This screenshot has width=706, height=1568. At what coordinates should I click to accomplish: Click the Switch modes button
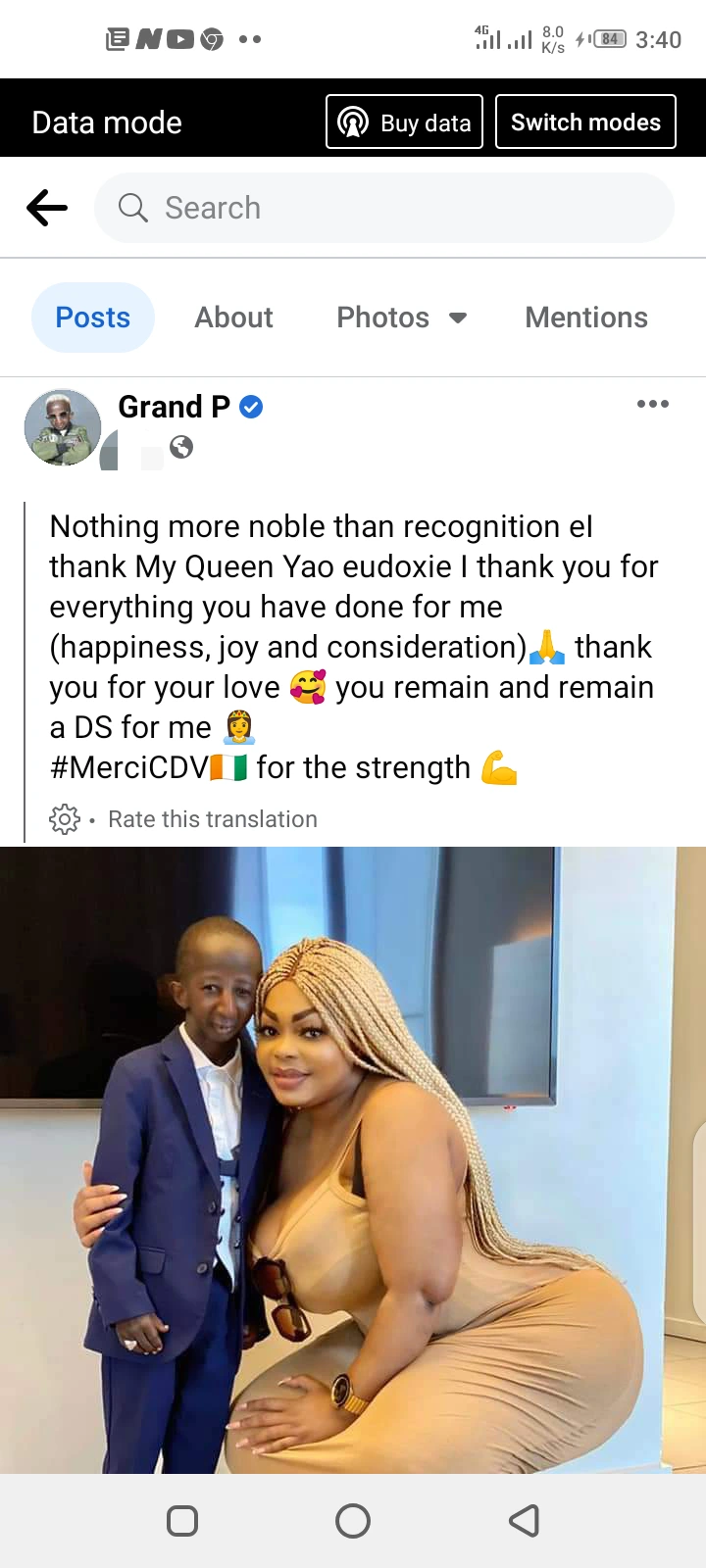(585, 122)
